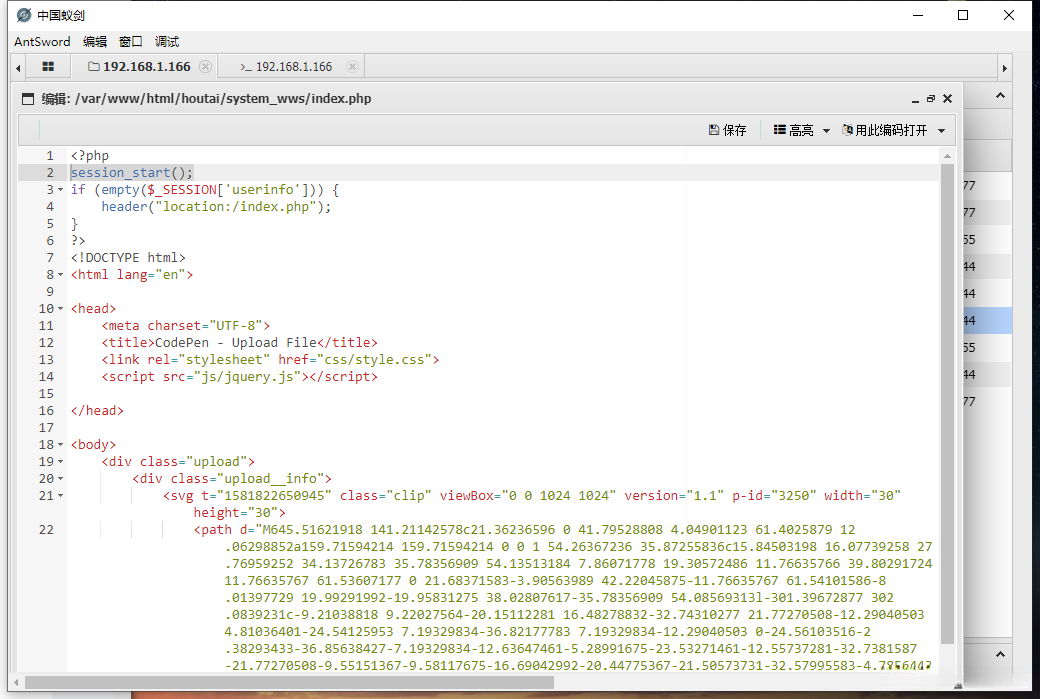1040x699 pixels.
Task: Collapse the div fold at line 19
Action: [60, 462]
